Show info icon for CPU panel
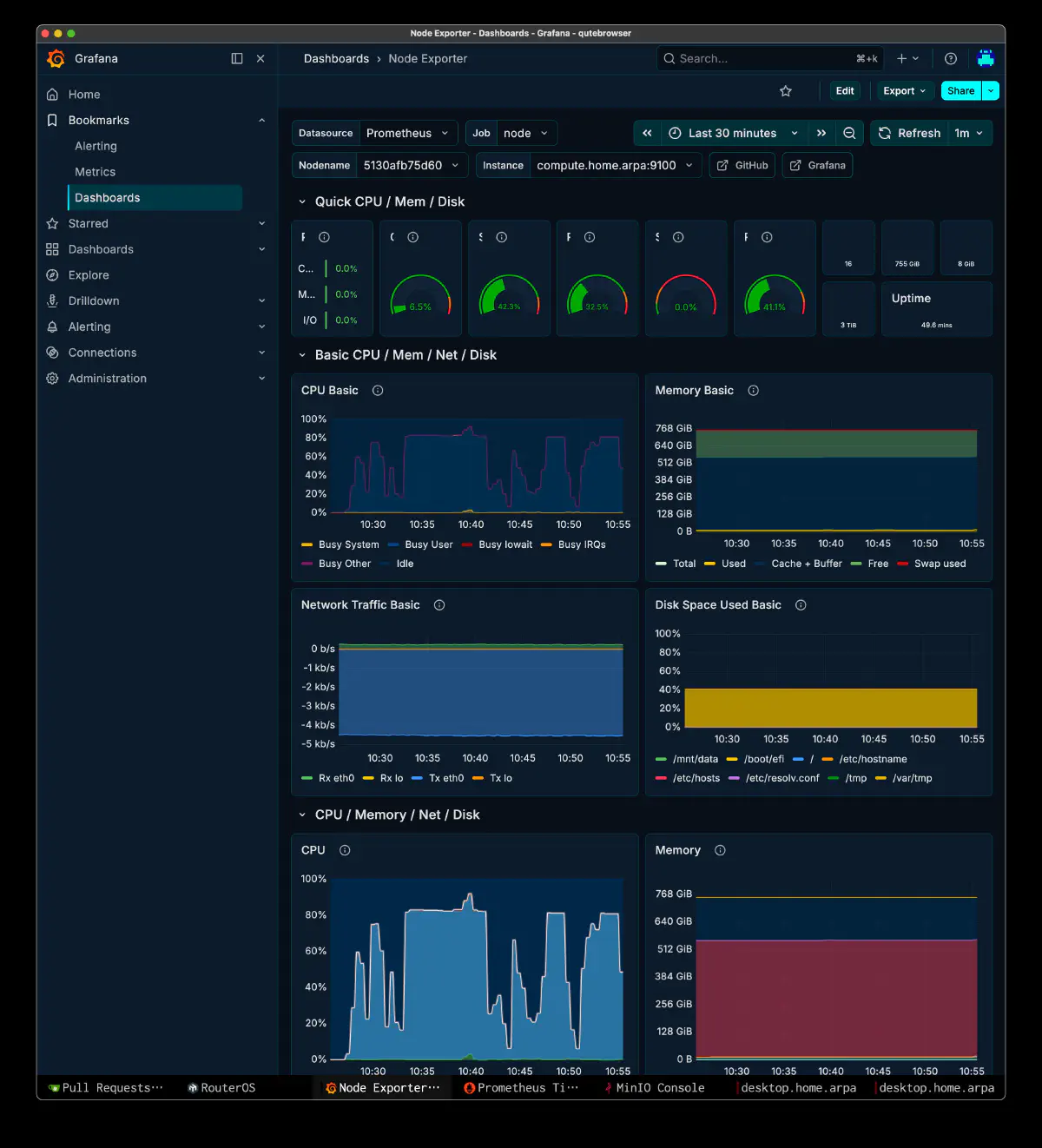Screen dimensions: 1042x1148 pos(345,850)
